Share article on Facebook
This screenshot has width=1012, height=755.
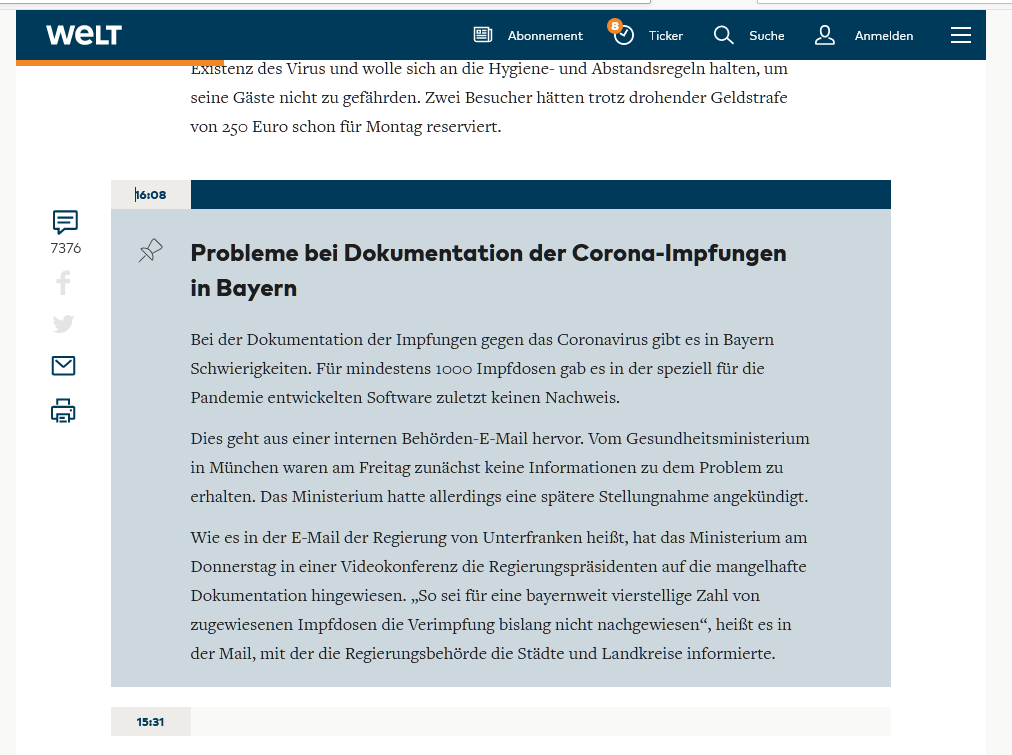tap(63, 283)
